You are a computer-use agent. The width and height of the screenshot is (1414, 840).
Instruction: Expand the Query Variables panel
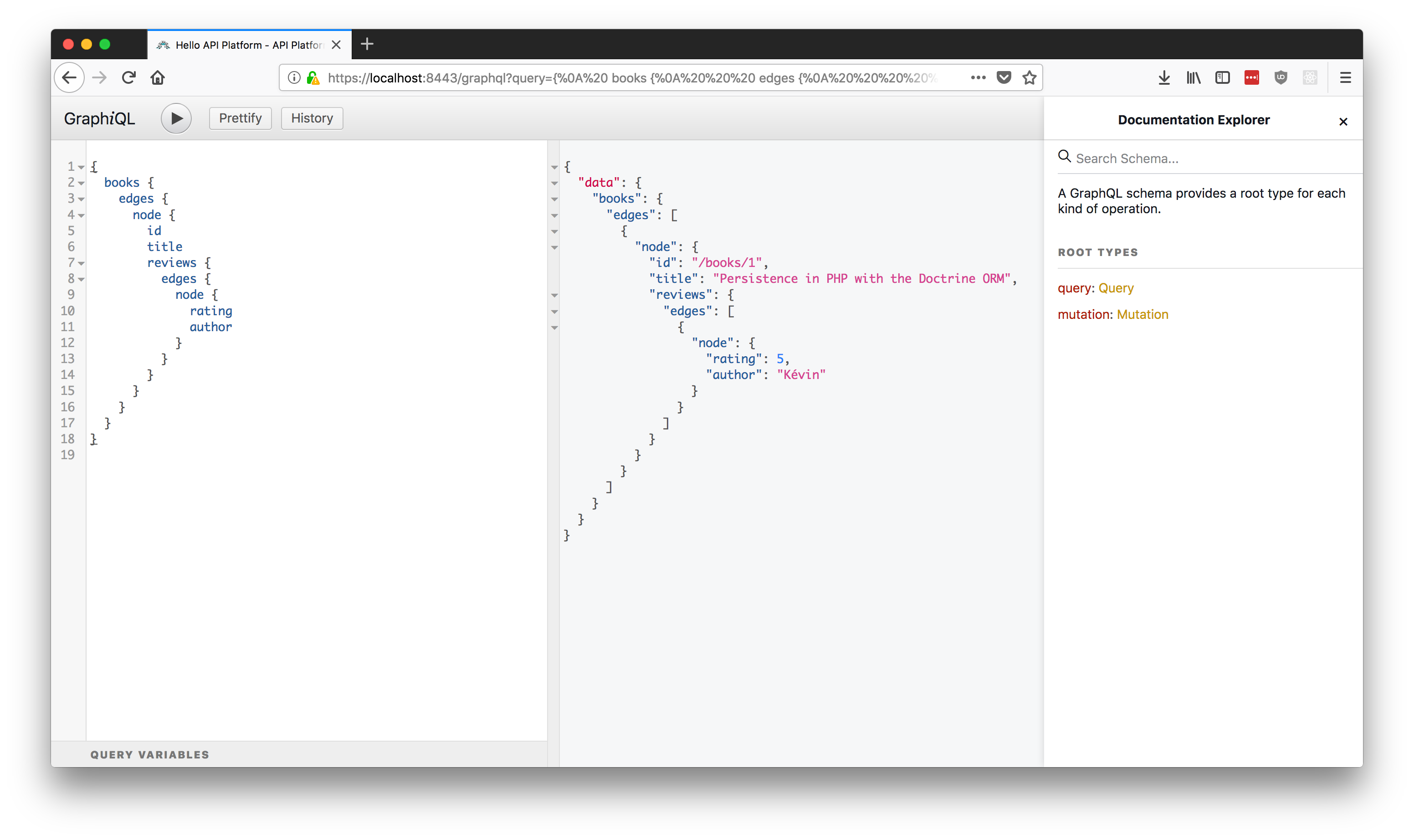pos(149,754)
